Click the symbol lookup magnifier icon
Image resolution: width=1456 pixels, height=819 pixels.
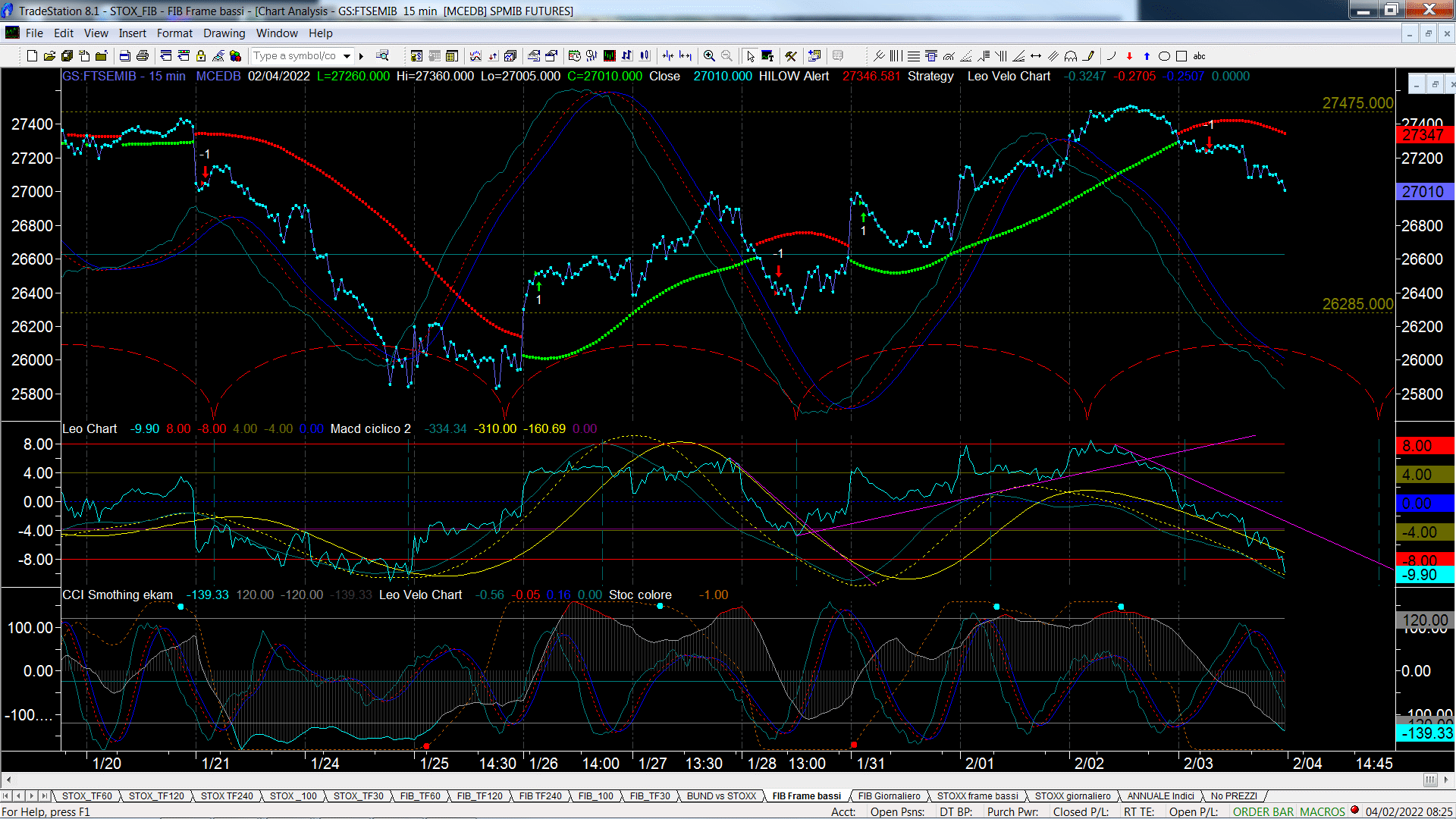click(382, 56)
